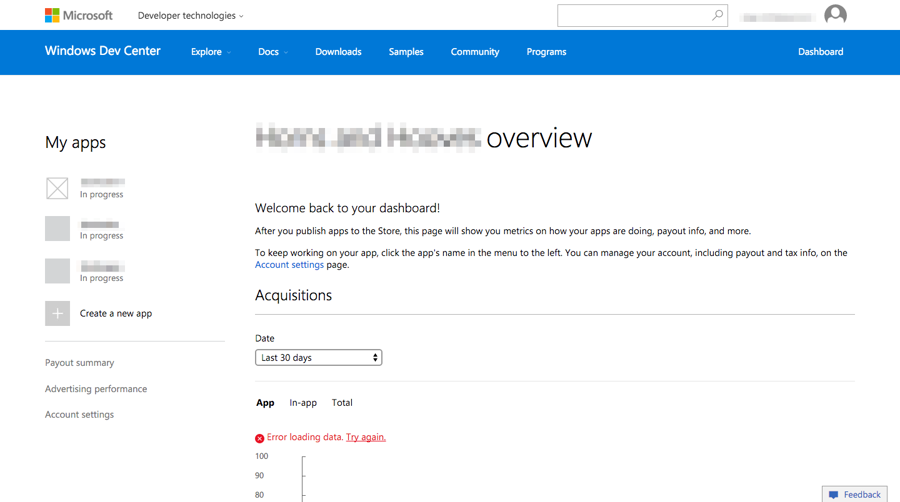This screenshot has width=900, height=502.
Task: Click the Try again link
Action: (365, 437)
